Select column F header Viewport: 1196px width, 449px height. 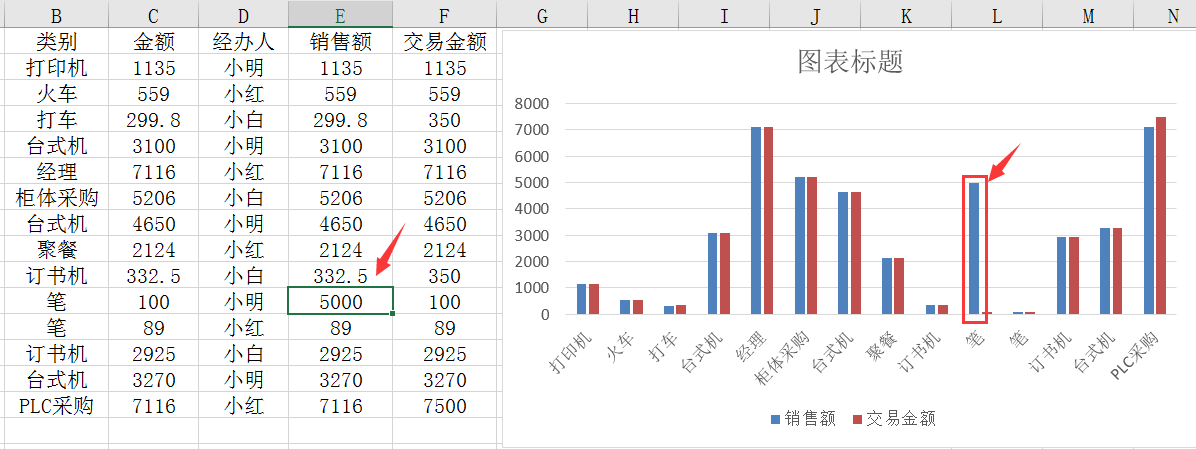click(x=445, y=14)
